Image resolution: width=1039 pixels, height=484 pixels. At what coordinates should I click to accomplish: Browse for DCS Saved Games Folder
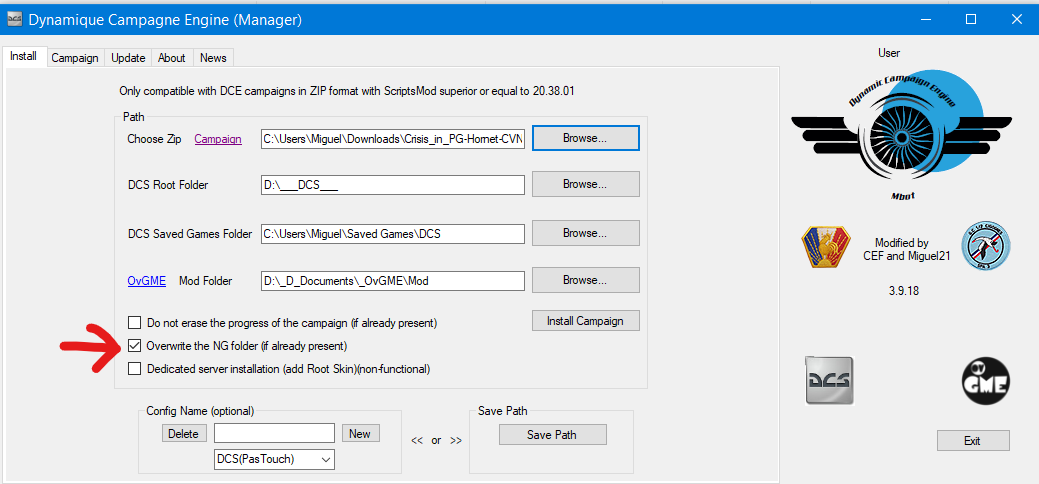point(585,233)
